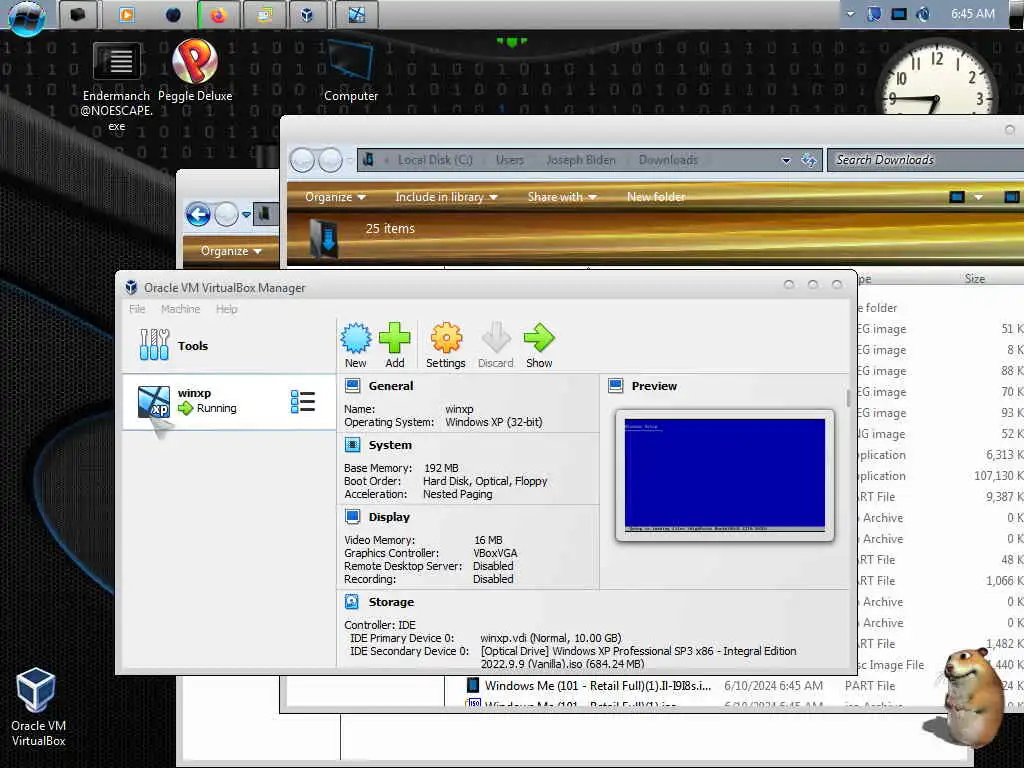Click the refresh icon beside address bar
The image size is (1024, 768).
pyautogui.click(x=809, y=160)
